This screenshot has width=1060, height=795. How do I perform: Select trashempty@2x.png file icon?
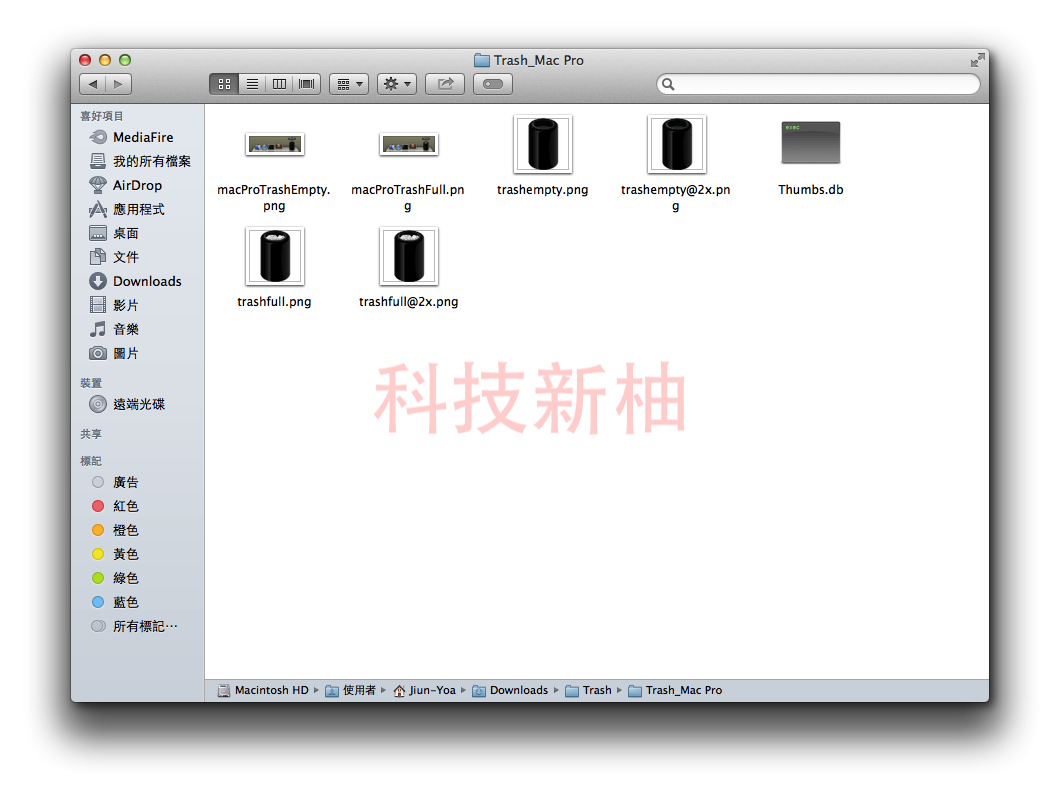coord(677,144)
